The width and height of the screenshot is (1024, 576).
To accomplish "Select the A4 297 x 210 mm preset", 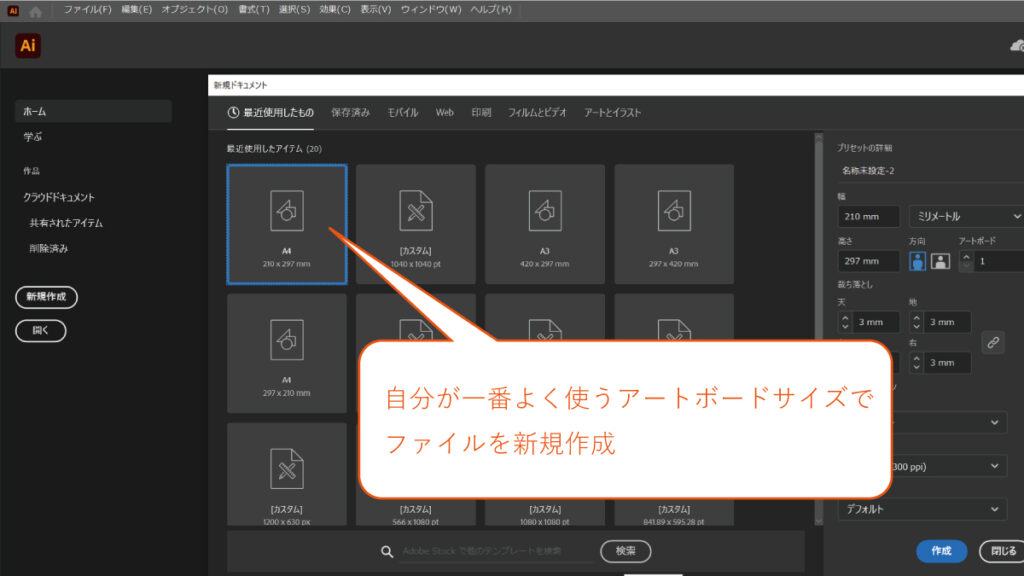I will click(287, 353).
